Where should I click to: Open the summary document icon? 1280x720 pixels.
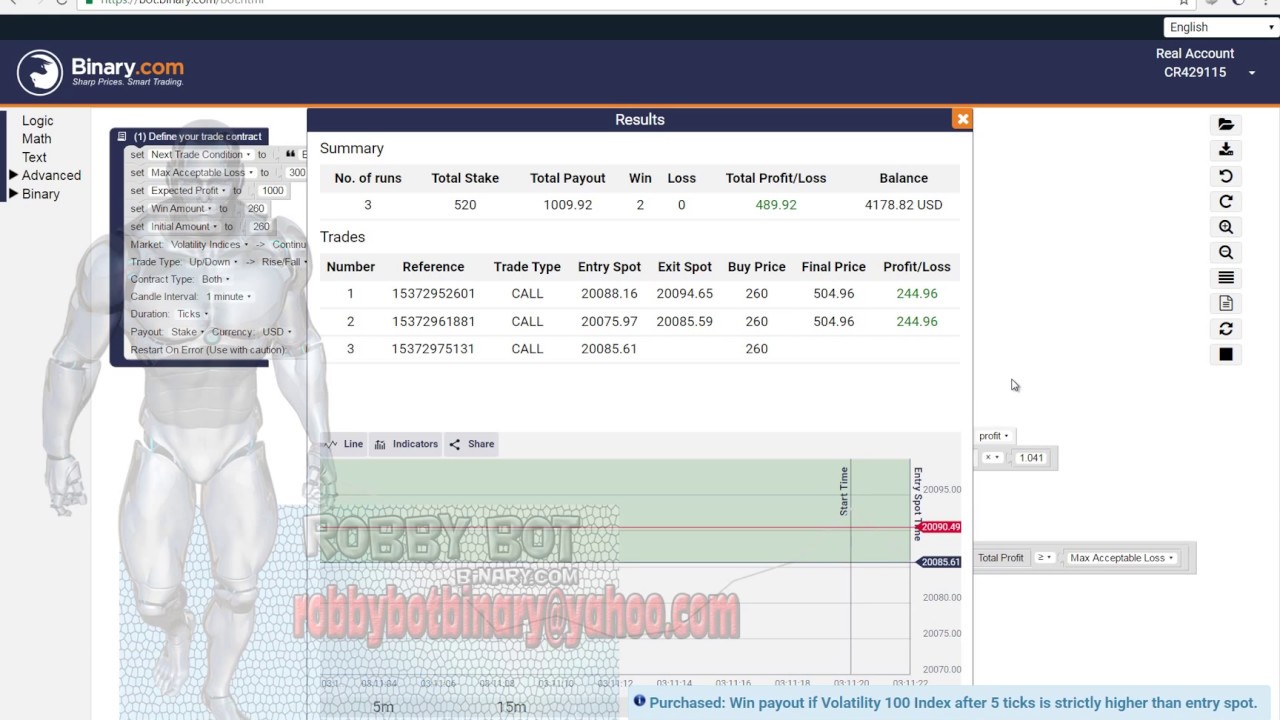point(1226,303)
